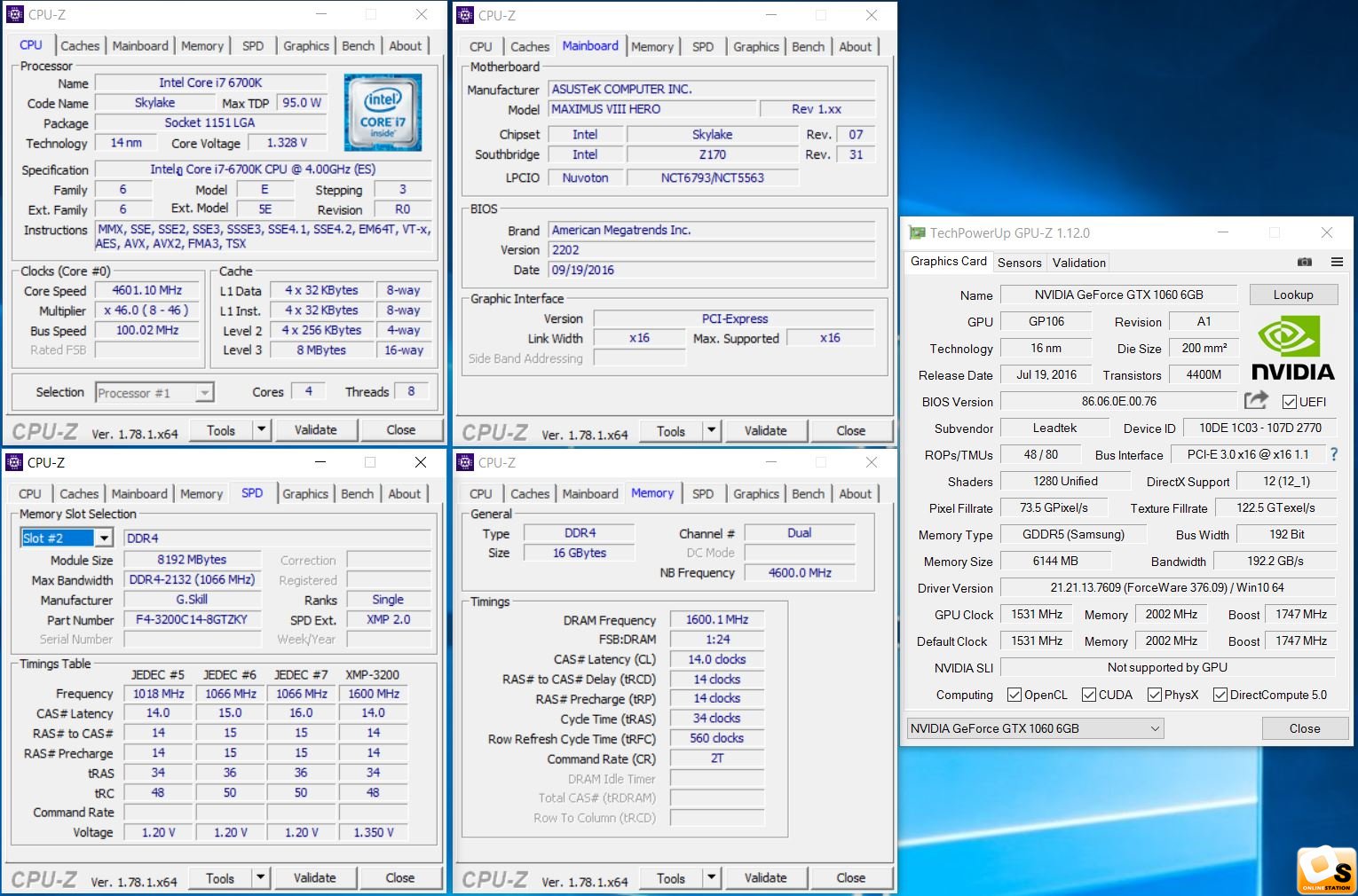Click the CPU-Z app icon in the top-left CPU window
The width and height of the screenshot is (1358, 896).
pos(15,14)
